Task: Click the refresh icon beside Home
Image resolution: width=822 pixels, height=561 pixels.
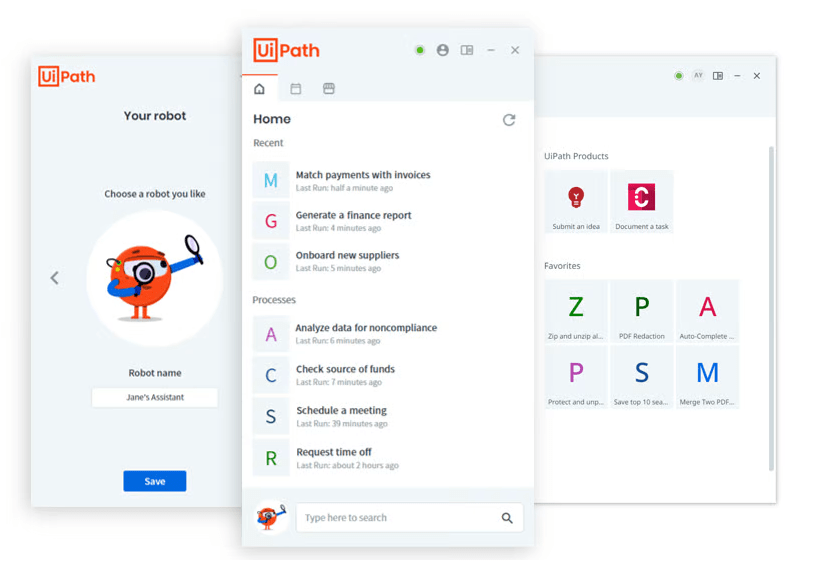Action: click(509, 120)
